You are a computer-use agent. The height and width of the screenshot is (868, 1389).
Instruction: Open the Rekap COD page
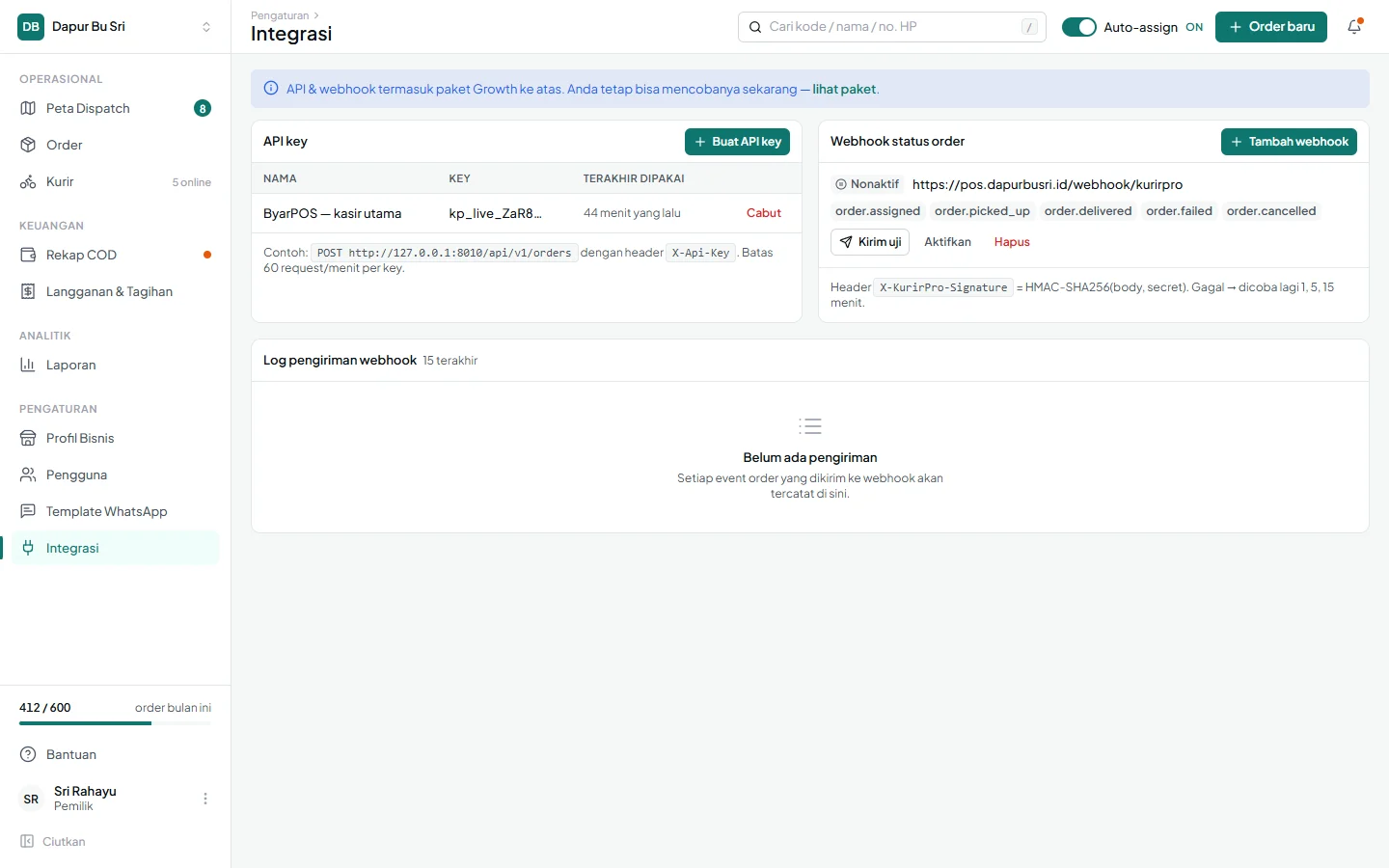click(x=116, y=255)
